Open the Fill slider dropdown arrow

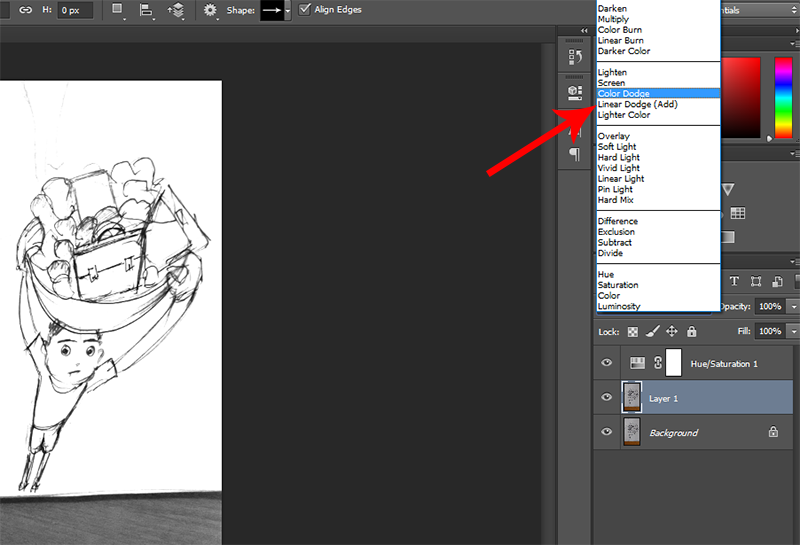click(x=794, y=331)
